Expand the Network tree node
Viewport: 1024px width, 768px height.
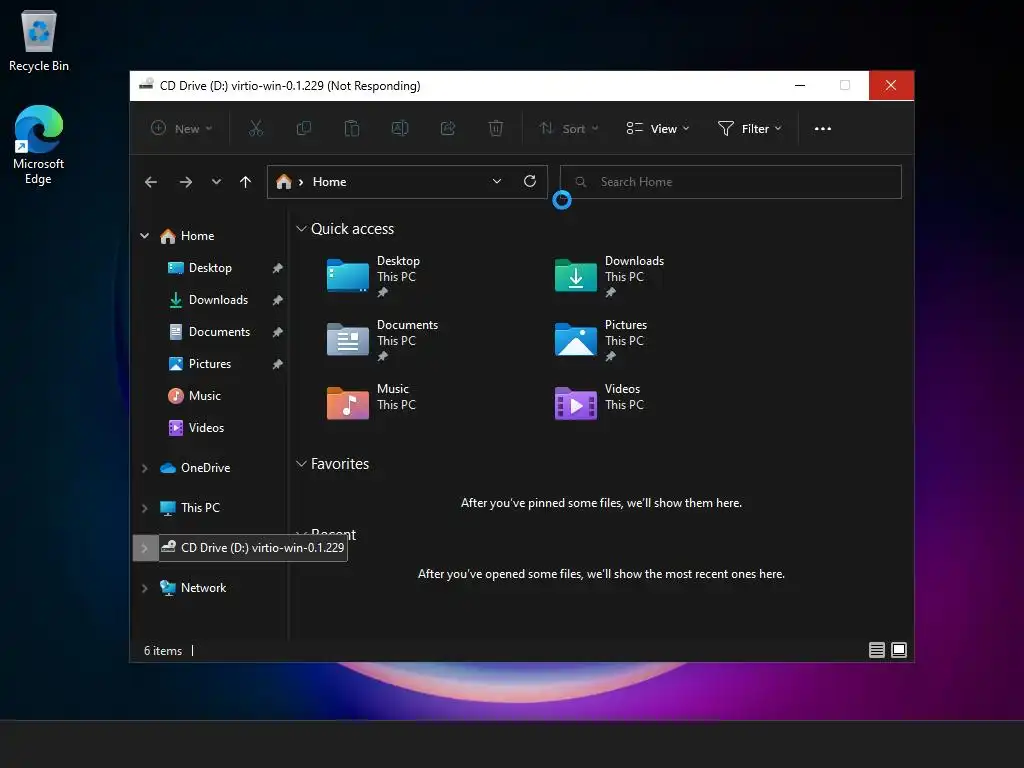click(x=144, y=588)
